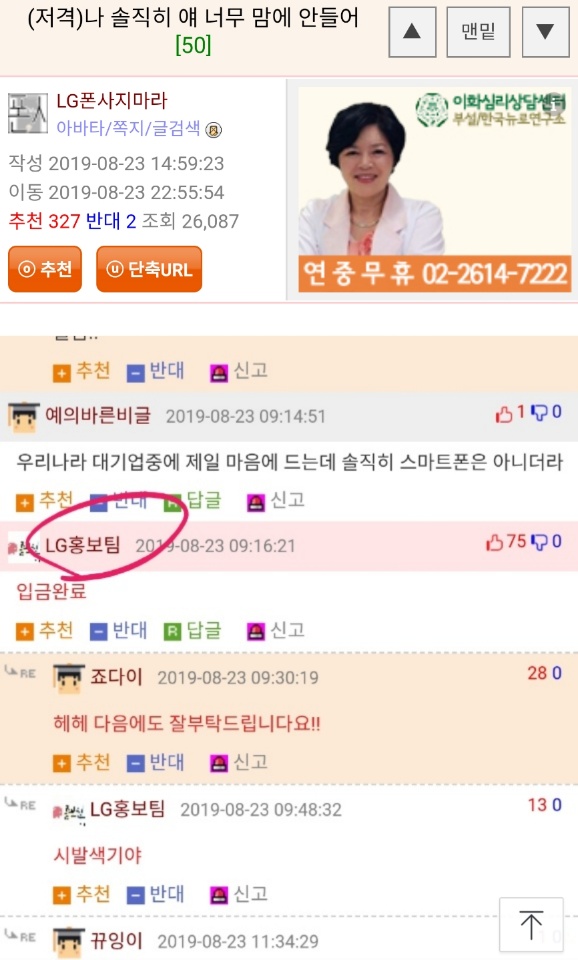578x960 pixels.
Task: Upvote 예의바른비글 comment with thumbs-up icon
Action: (x=504, y=413)
